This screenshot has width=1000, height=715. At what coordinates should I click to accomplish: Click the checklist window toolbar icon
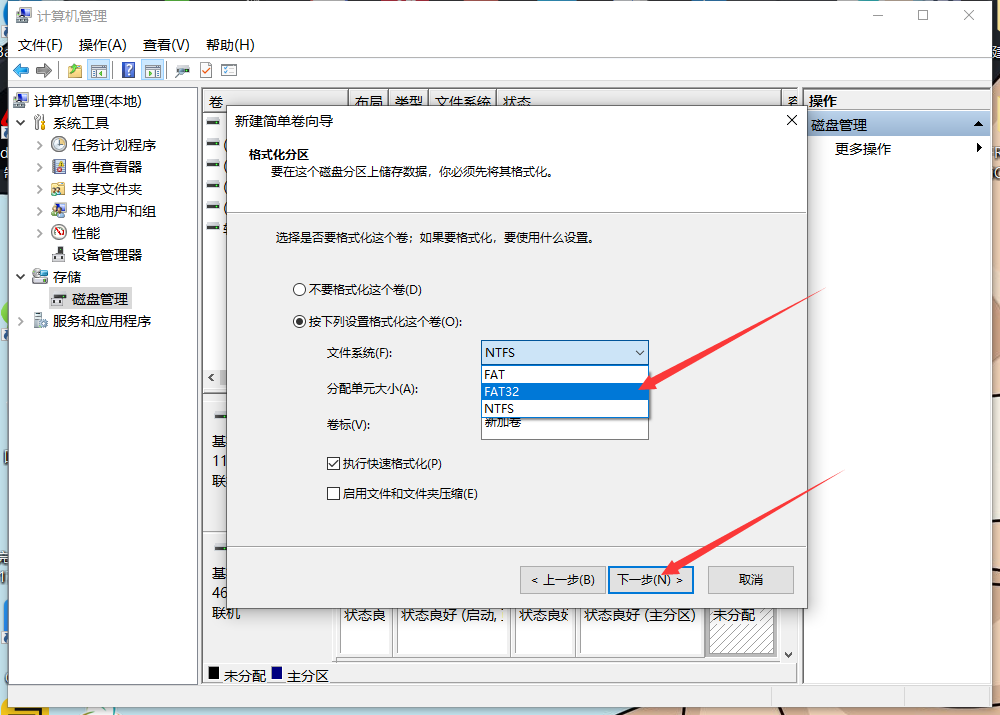[228, 70]
